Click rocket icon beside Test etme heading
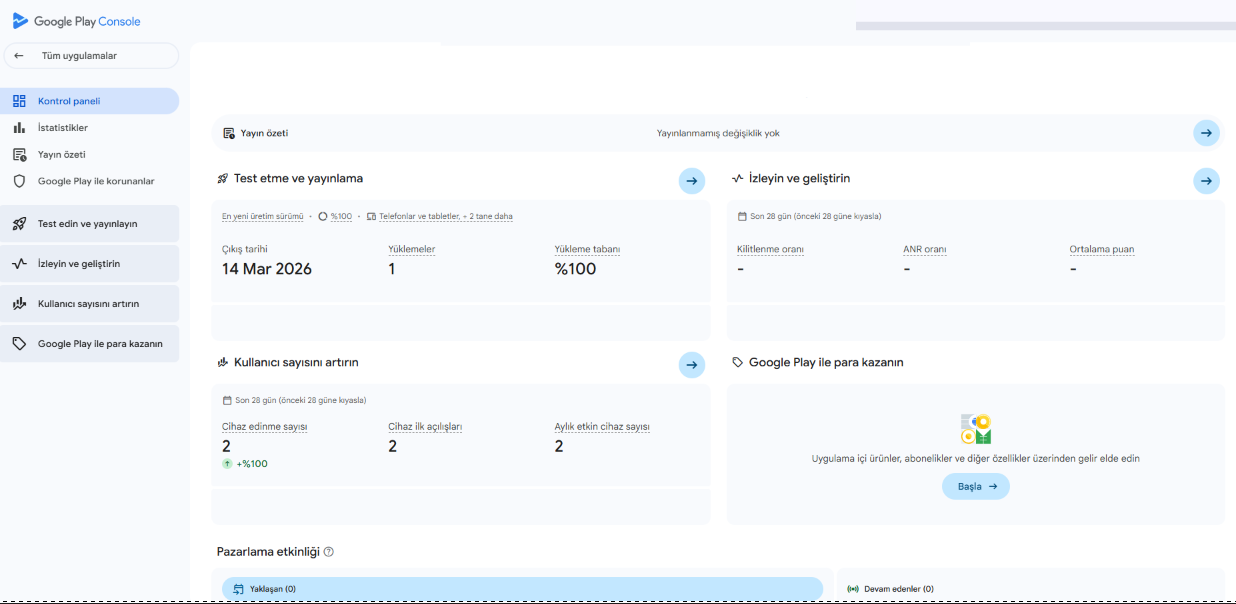 pyautogui.click(x=223, y=179)
